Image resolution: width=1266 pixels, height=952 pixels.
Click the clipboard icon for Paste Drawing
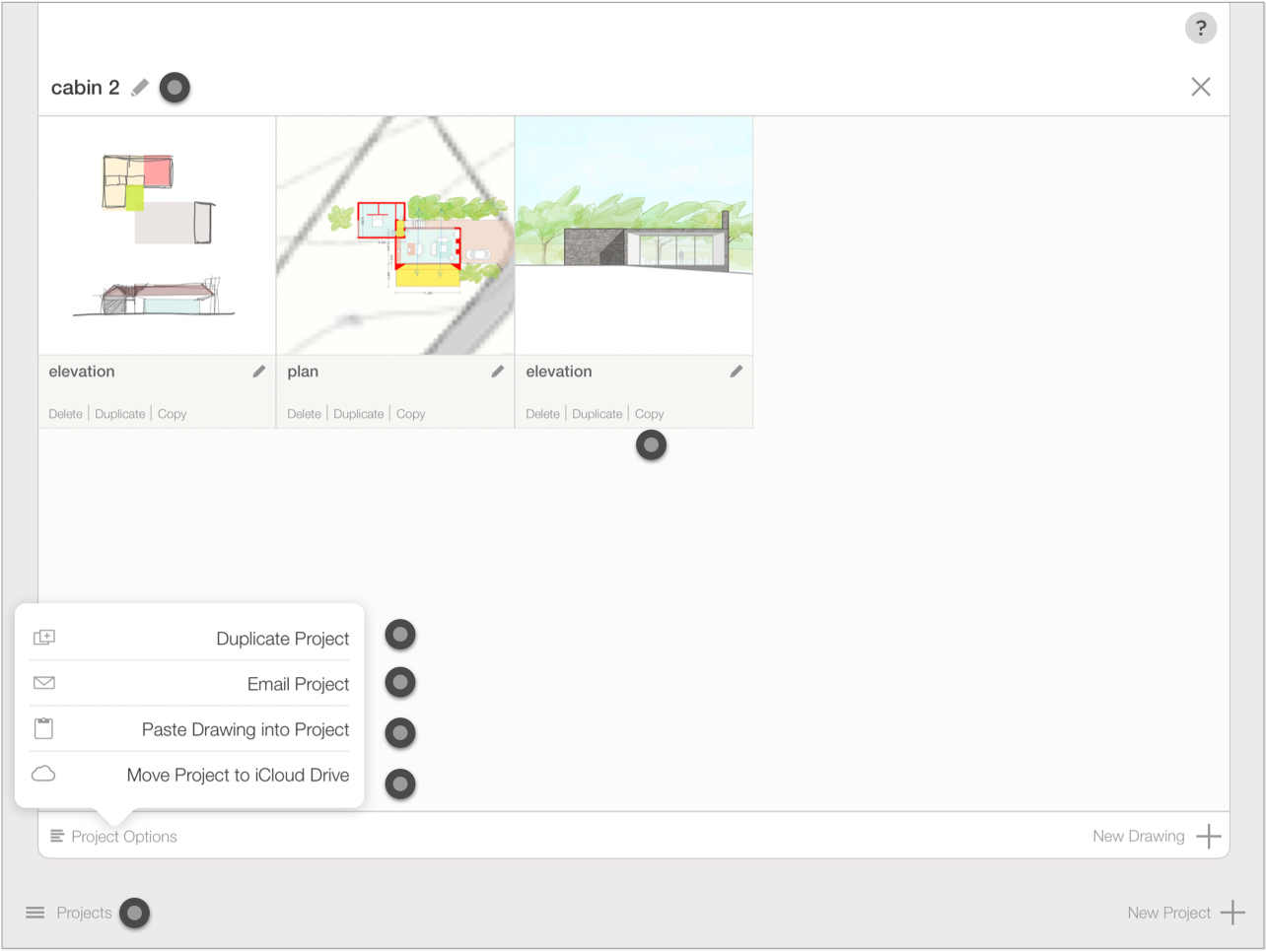click(44, 729)
